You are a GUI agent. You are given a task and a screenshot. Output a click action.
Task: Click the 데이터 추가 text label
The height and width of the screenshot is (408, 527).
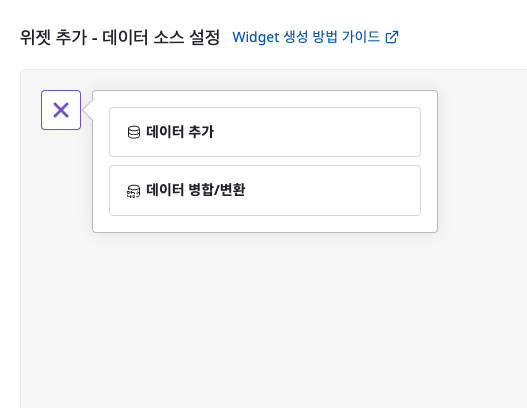180,132
